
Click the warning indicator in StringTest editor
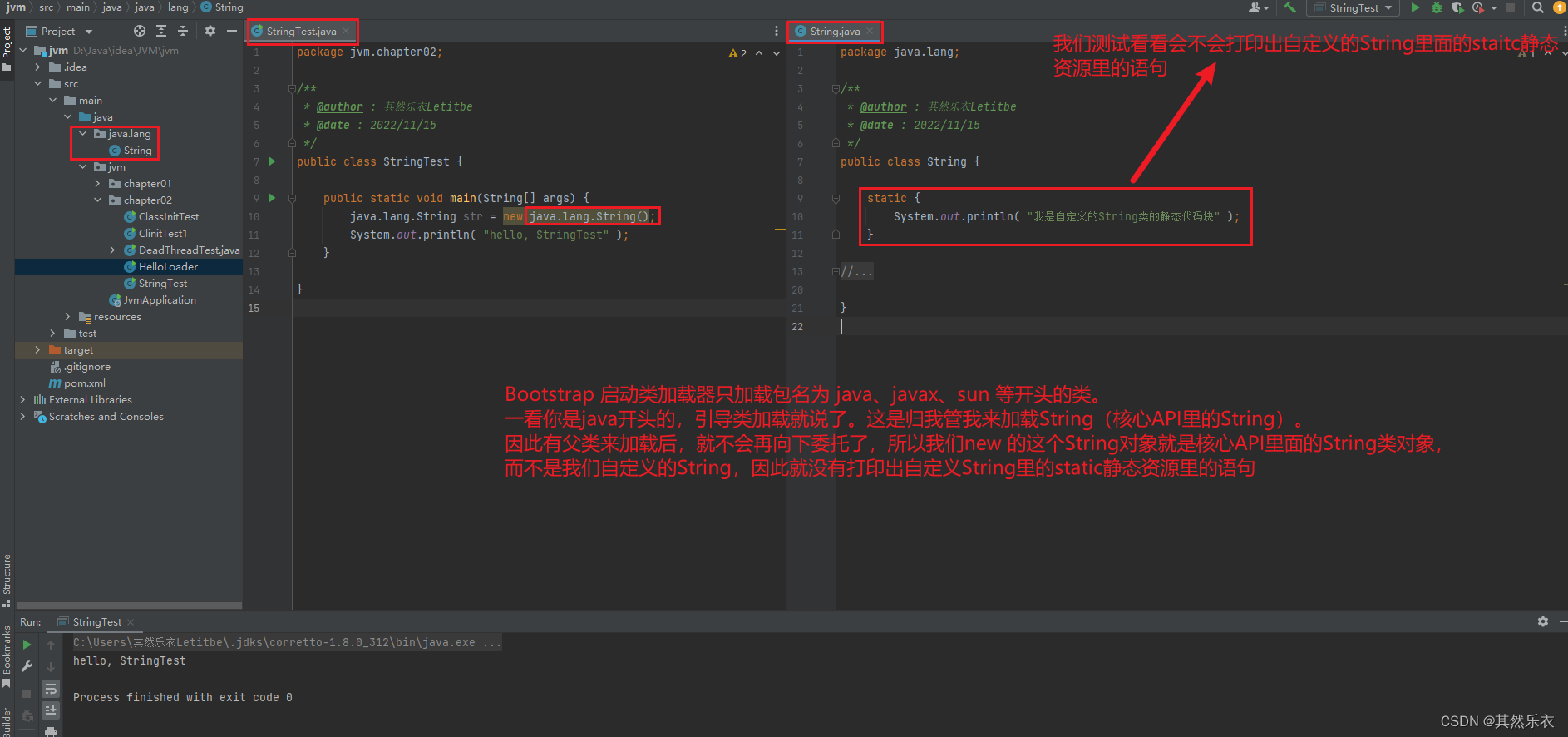click(x=737, y=53)
